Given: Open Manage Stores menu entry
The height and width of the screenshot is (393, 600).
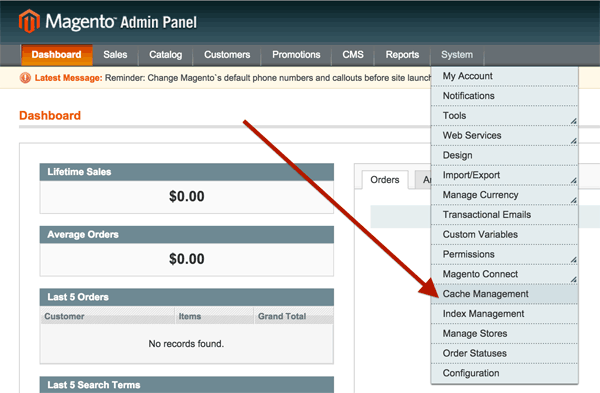Looking at the screenshot, I should 504,334.
